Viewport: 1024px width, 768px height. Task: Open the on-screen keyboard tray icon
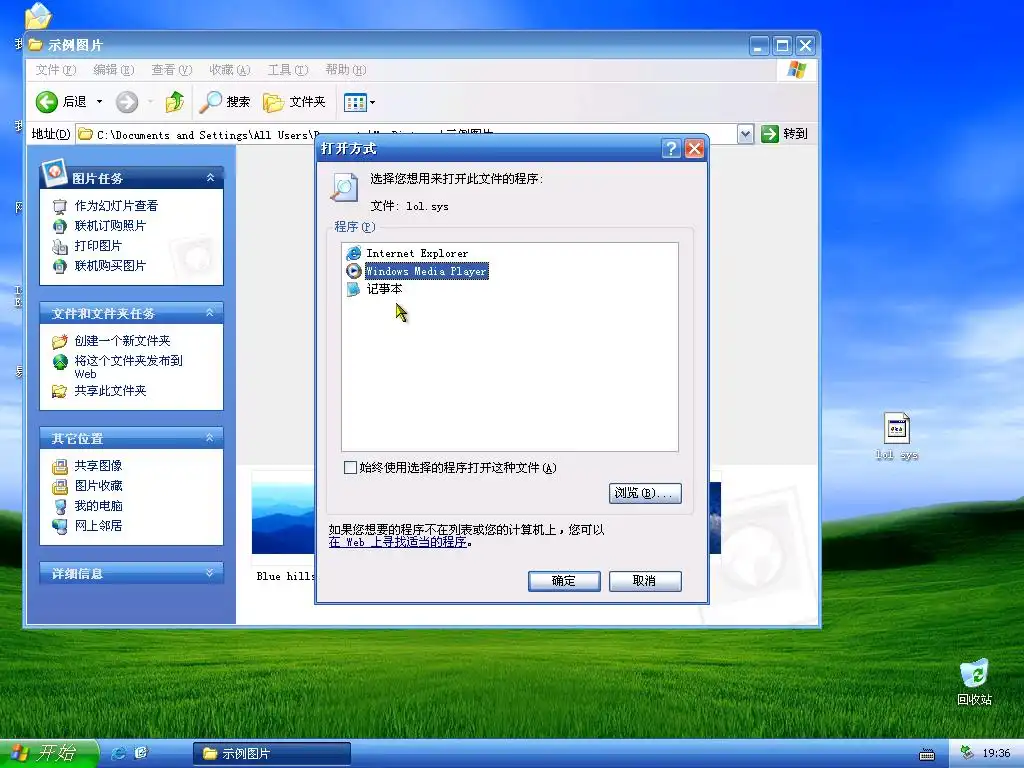pos(927,755)
